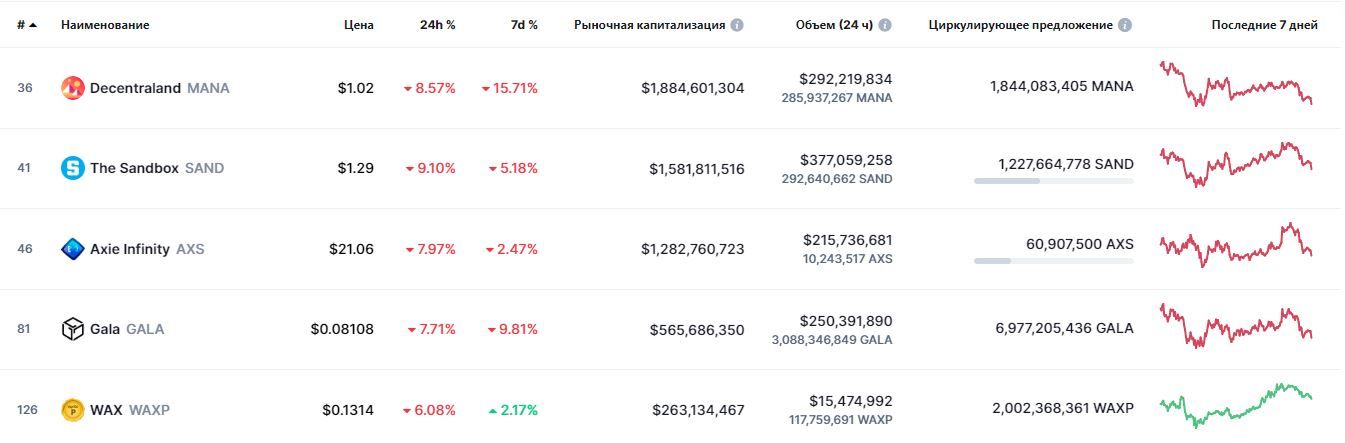Sort by the 7d % column header
1345x443 pixels.
point(523,25)
